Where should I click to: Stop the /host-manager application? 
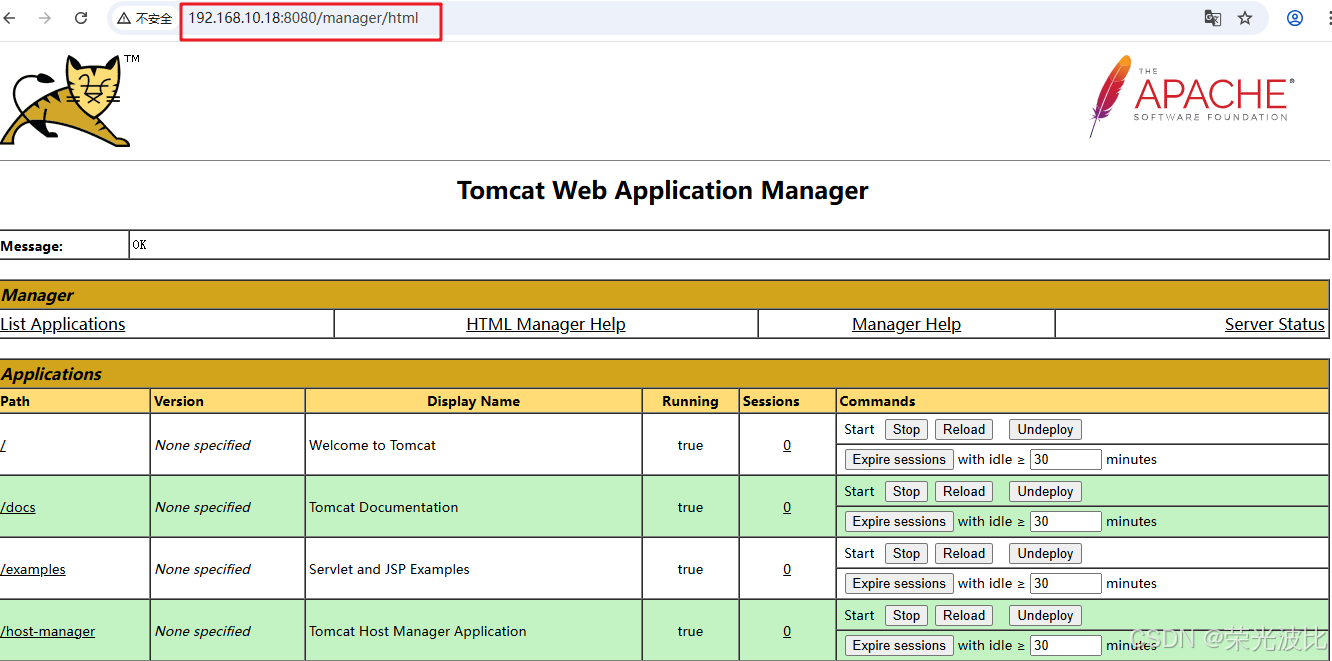click(906, 615)
